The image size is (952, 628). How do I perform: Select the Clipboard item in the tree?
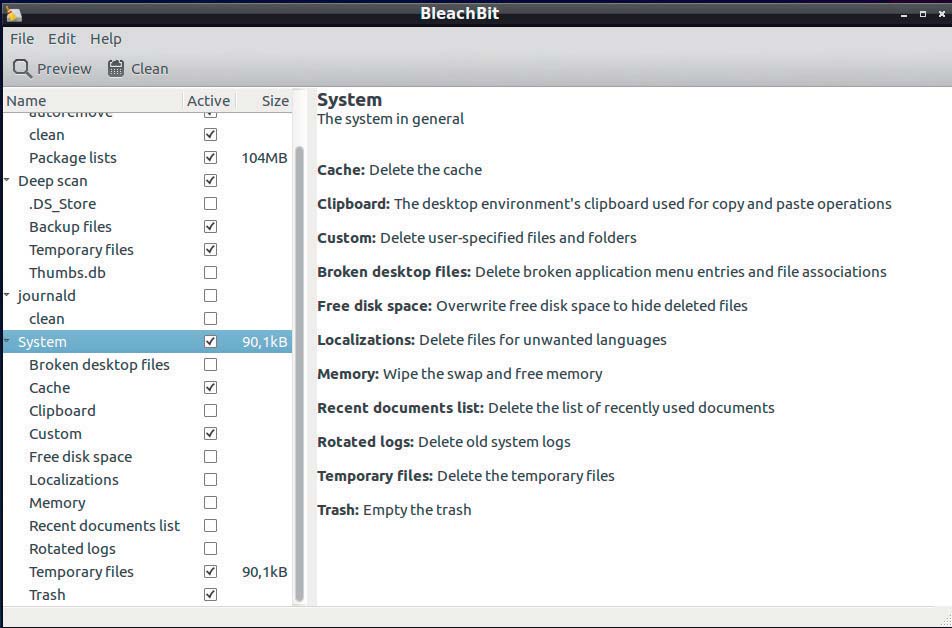(x=63, y=411)
